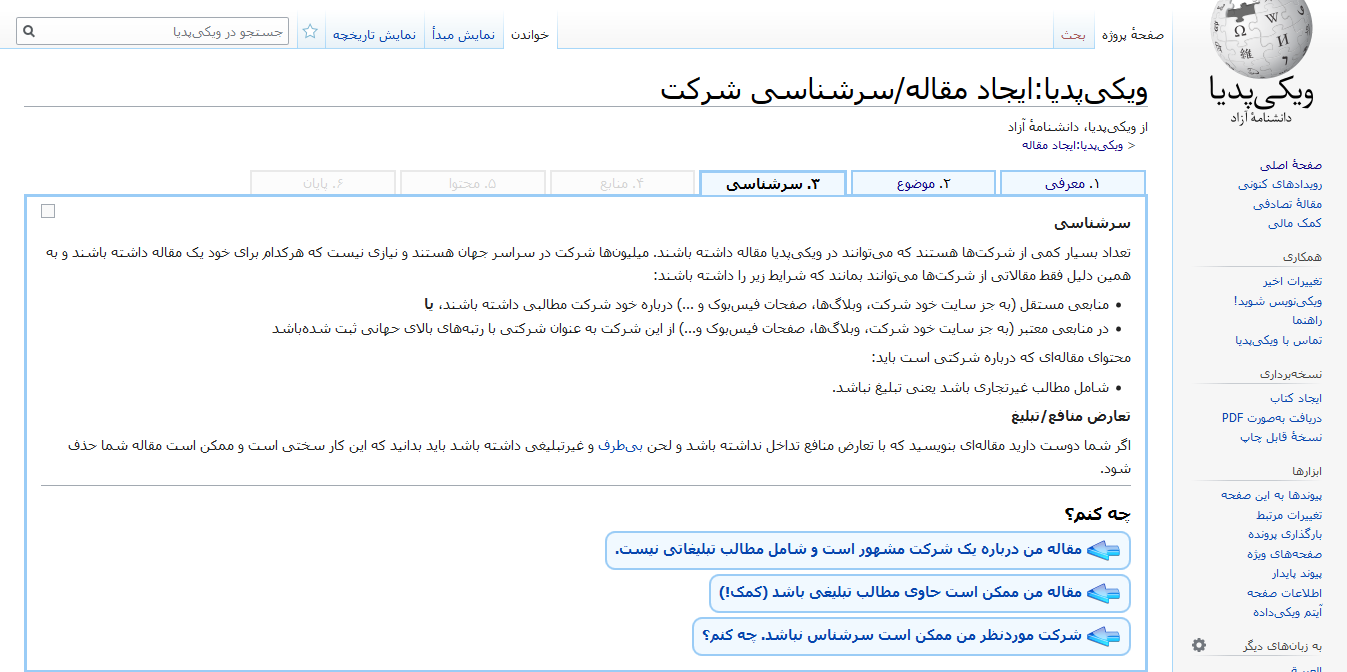Open sidebar link 'ویکی‌نویس شوید!'
Screen dimensions: 1347x672
(x=1278, y=301)
